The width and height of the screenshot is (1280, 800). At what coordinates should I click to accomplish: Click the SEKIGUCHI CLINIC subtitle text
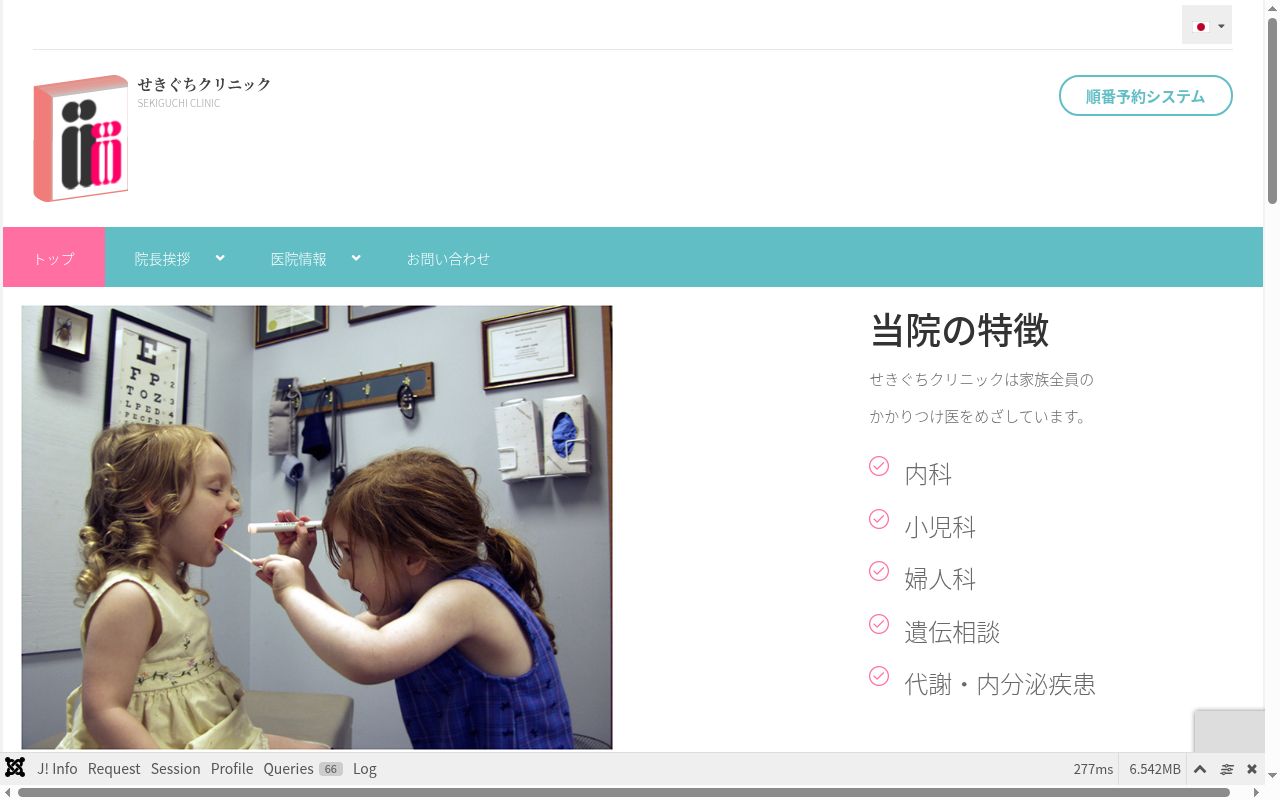pos(179,103)
